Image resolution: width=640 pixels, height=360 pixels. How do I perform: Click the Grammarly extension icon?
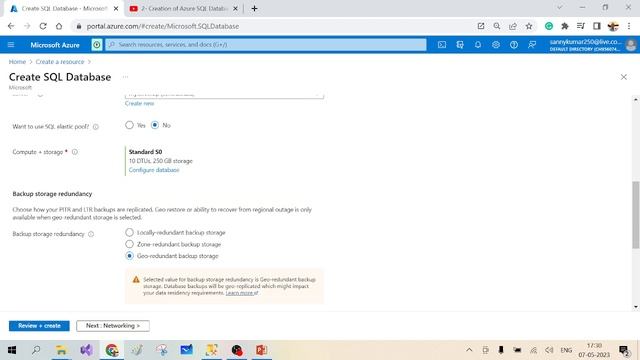549,26
